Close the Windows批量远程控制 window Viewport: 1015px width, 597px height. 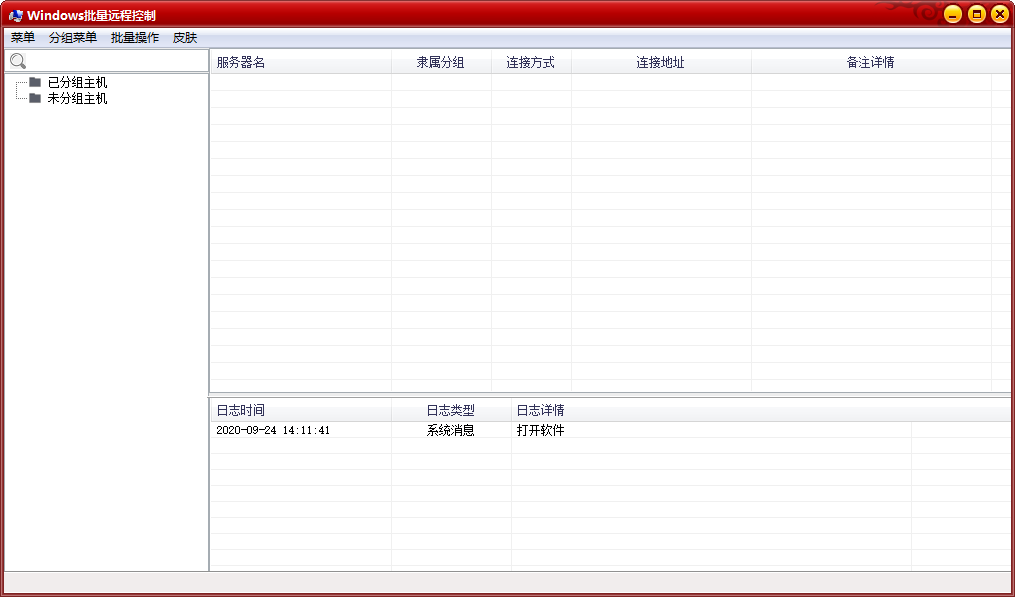[1000, 14]
